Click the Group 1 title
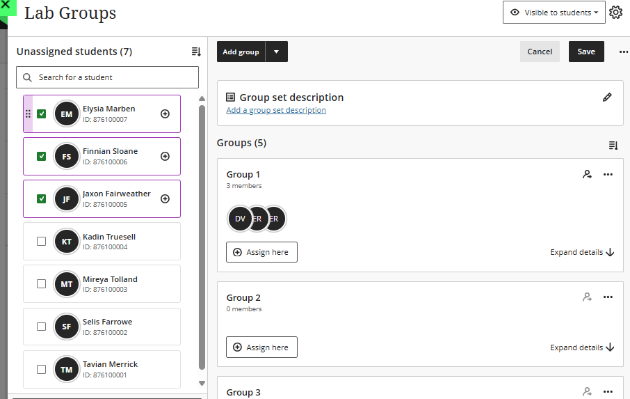This screenshot has height=399, width=630. 243,174
